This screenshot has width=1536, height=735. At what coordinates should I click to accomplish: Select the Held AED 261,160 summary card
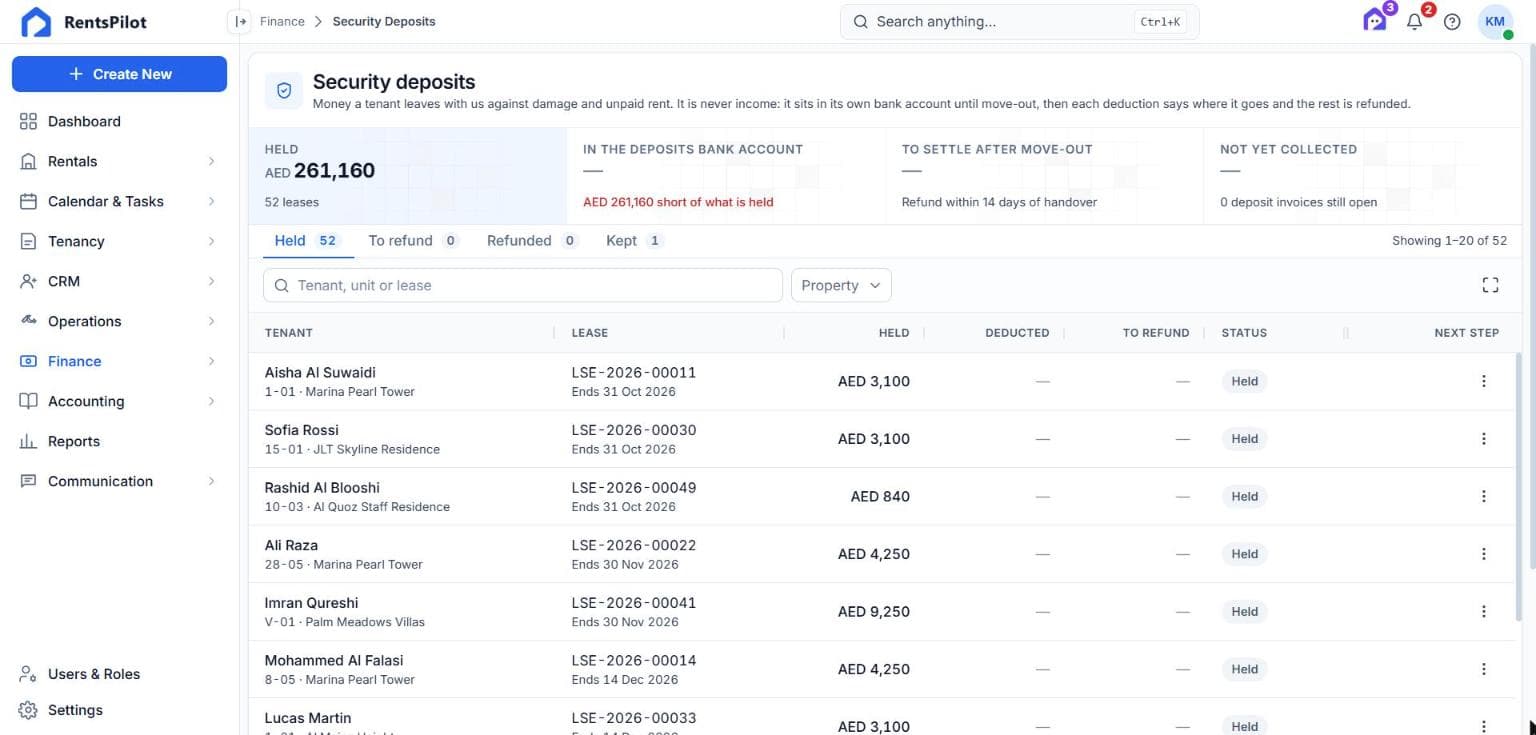408,176
